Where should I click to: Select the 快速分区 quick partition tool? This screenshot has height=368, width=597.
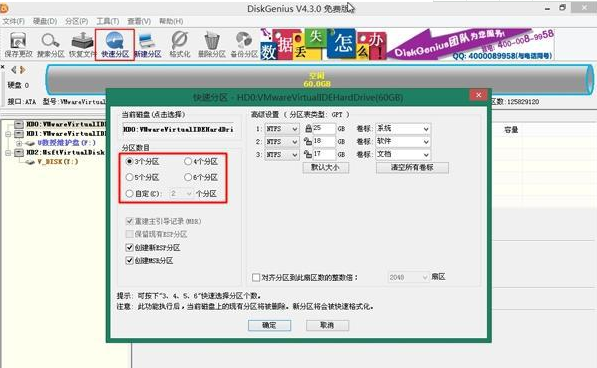click(x=115, y=45)
